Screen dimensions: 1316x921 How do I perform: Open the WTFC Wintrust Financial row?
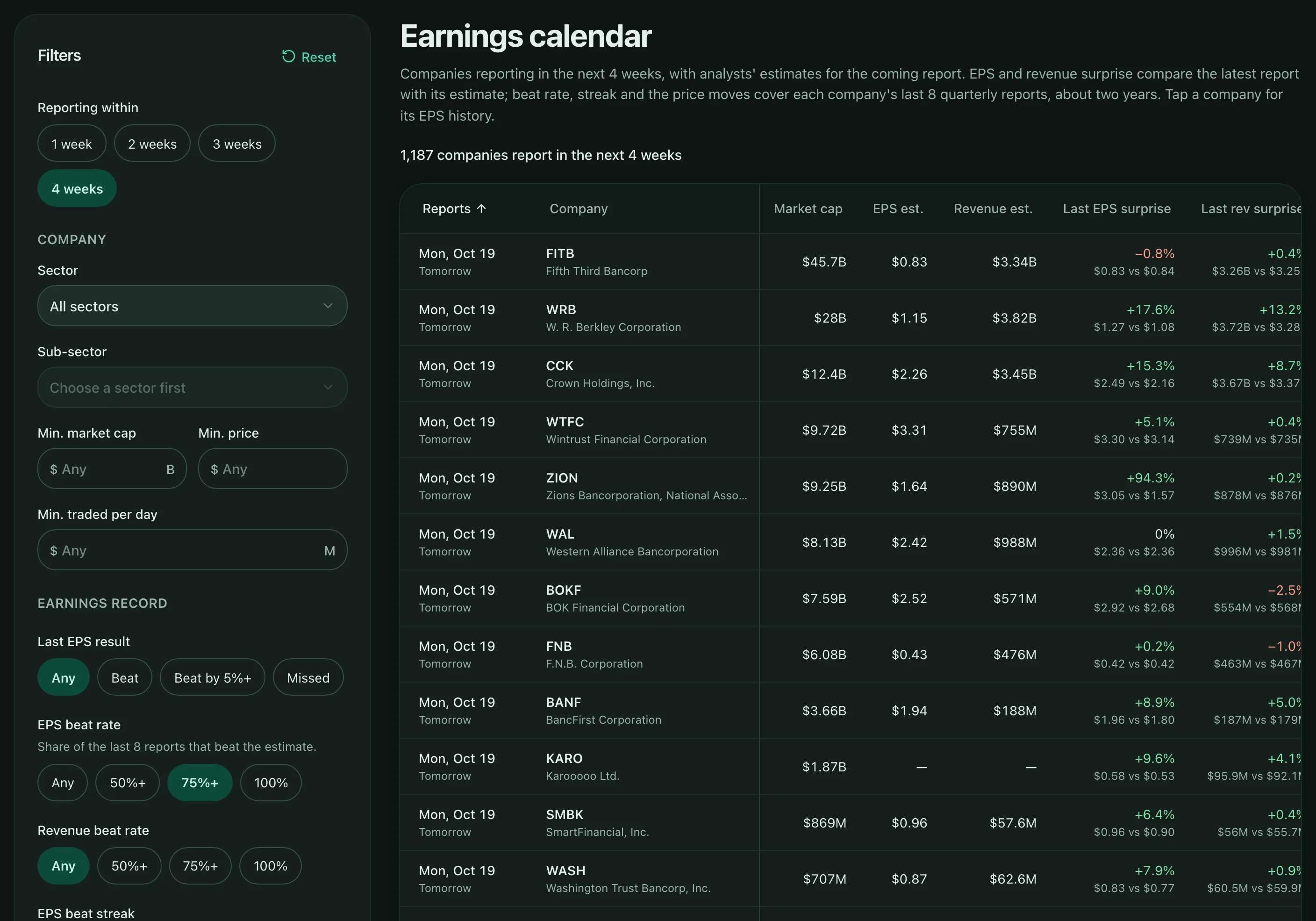[850, 430]
